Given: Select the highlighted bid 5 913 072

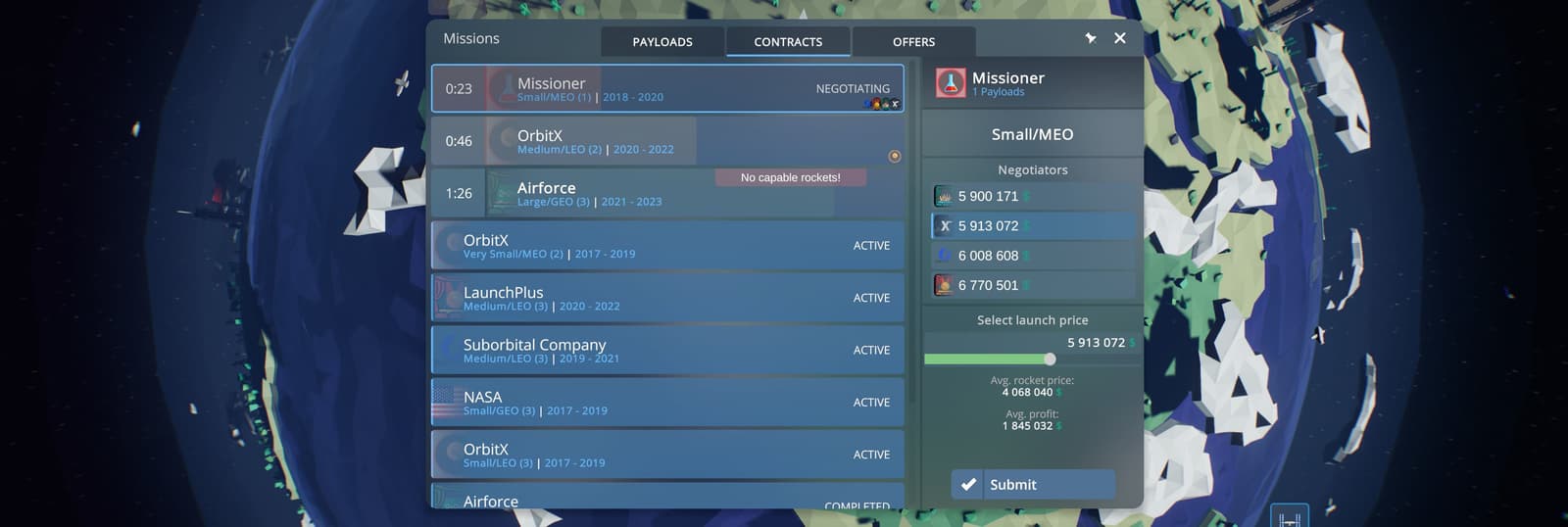Looking at the screenshot, I should pos(1033,225).
